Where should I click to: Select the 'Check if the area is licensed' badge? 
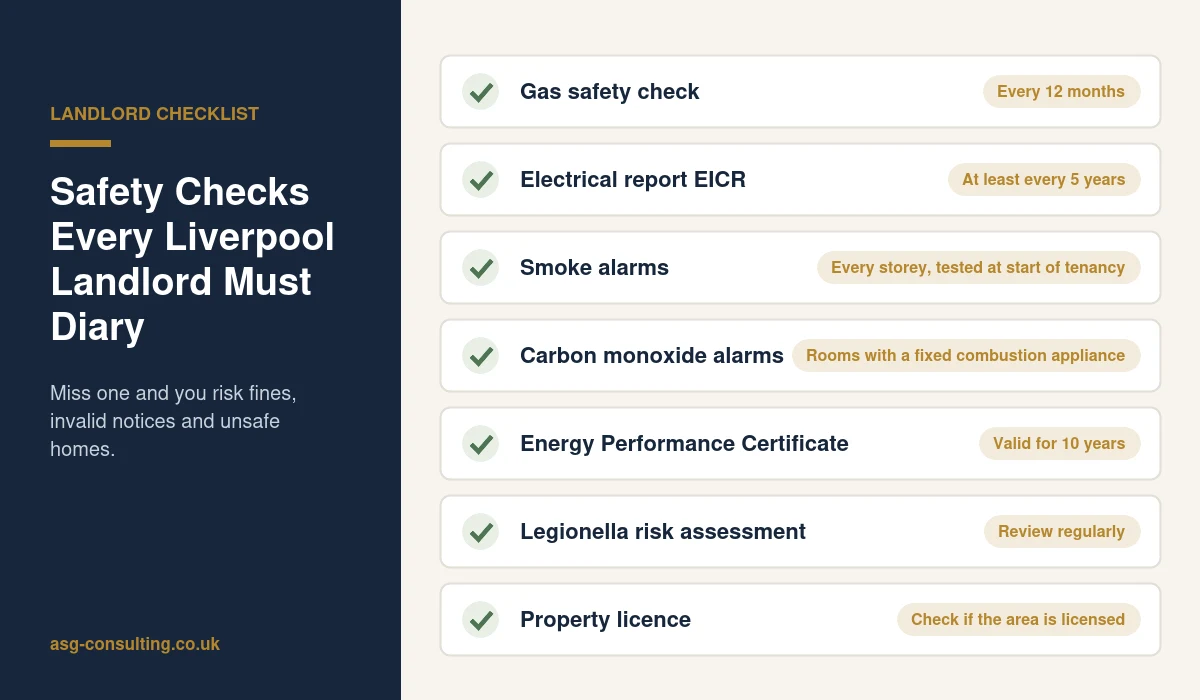pos(1018,620)
